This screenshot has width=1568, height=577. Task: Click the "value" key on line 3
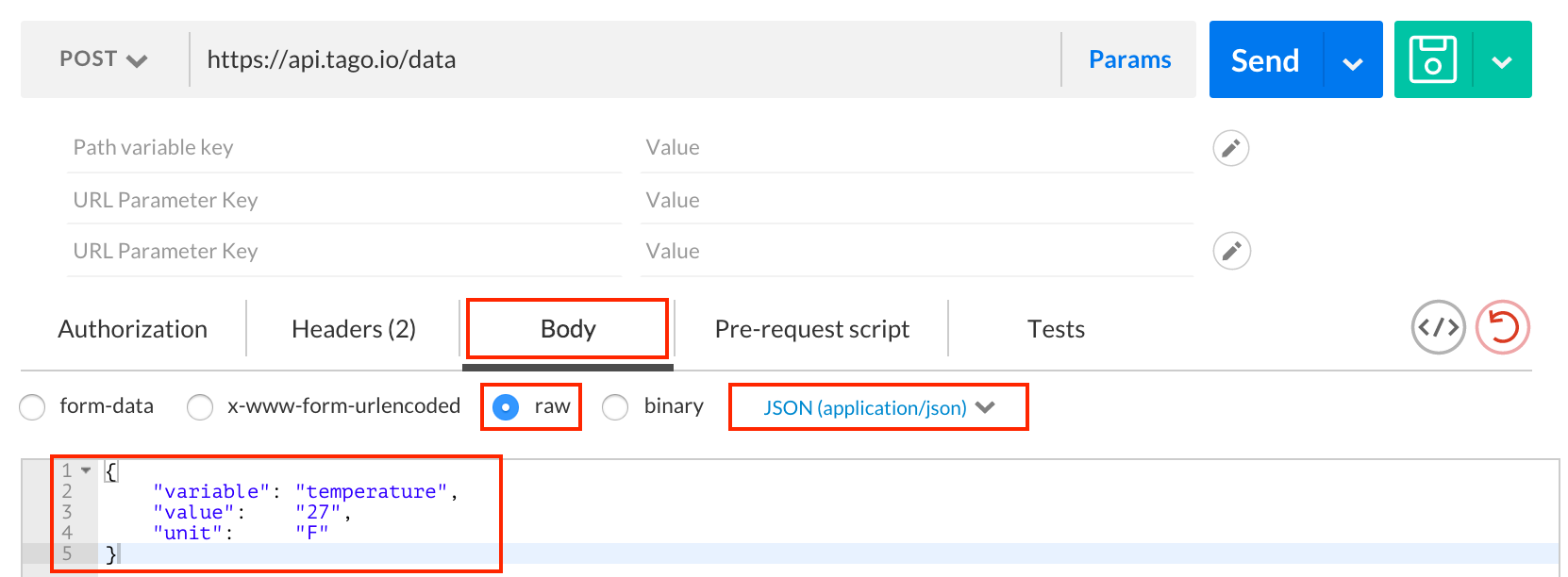(x=193, y=512)
